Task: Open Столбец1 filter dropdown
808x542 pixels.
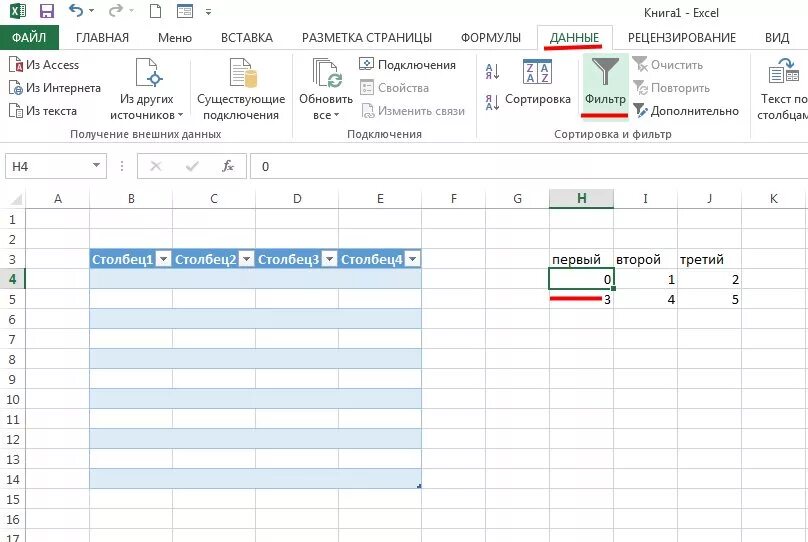Action: (163, 259)
